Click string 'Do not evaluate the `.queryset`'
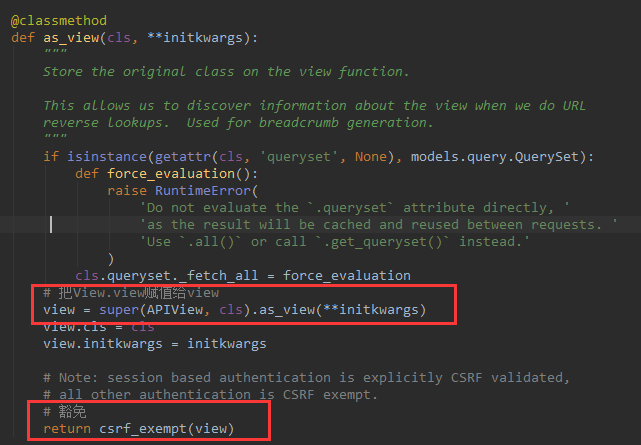 [354, 208]
